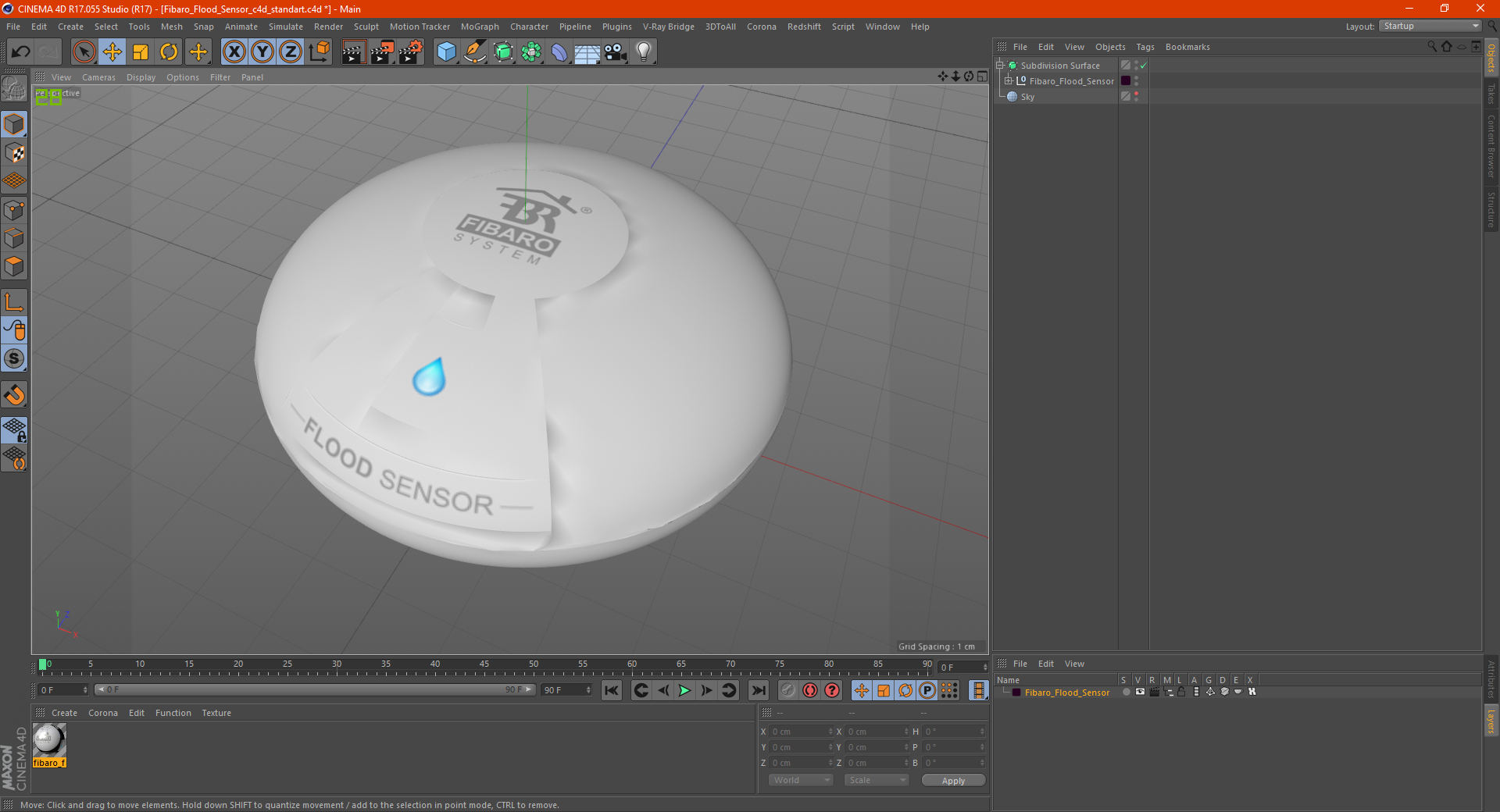The image size is (1500, 812).
Task: Go to the start of animation
Action: tap(612, 690)
